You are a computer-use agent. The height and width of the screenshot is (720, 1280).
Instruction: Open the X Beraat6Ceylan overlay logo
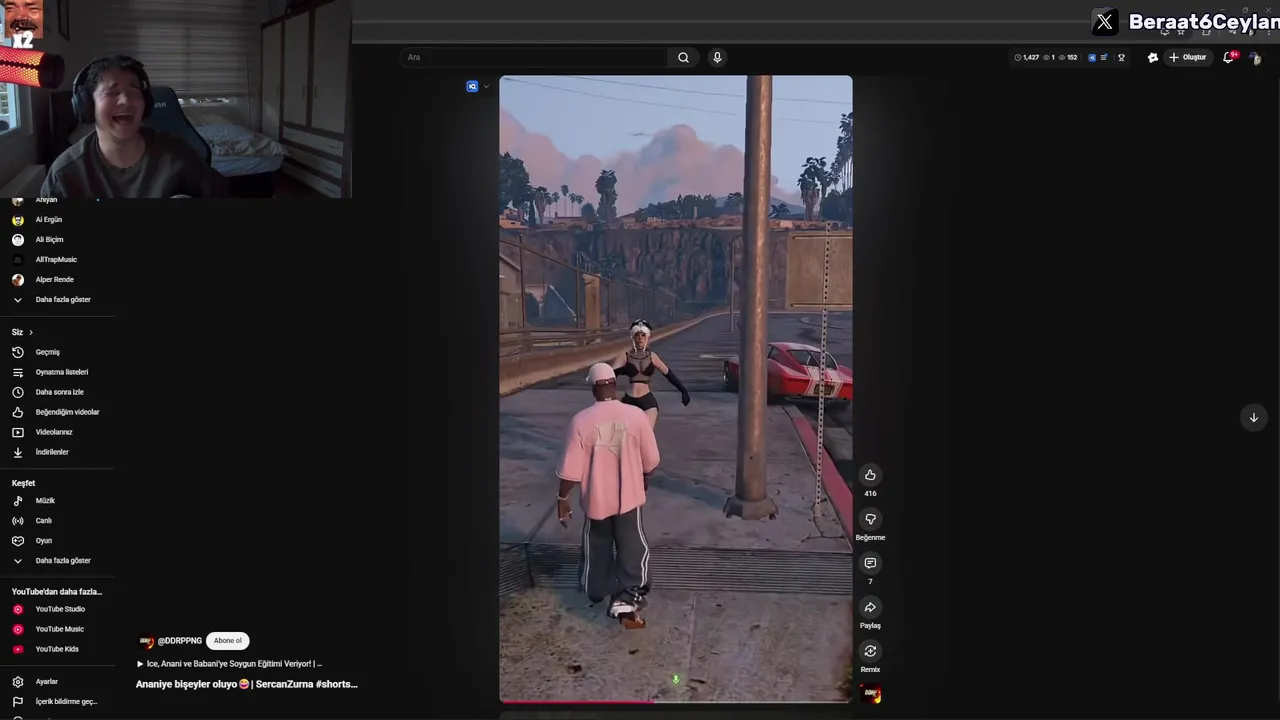(1104, 21)
